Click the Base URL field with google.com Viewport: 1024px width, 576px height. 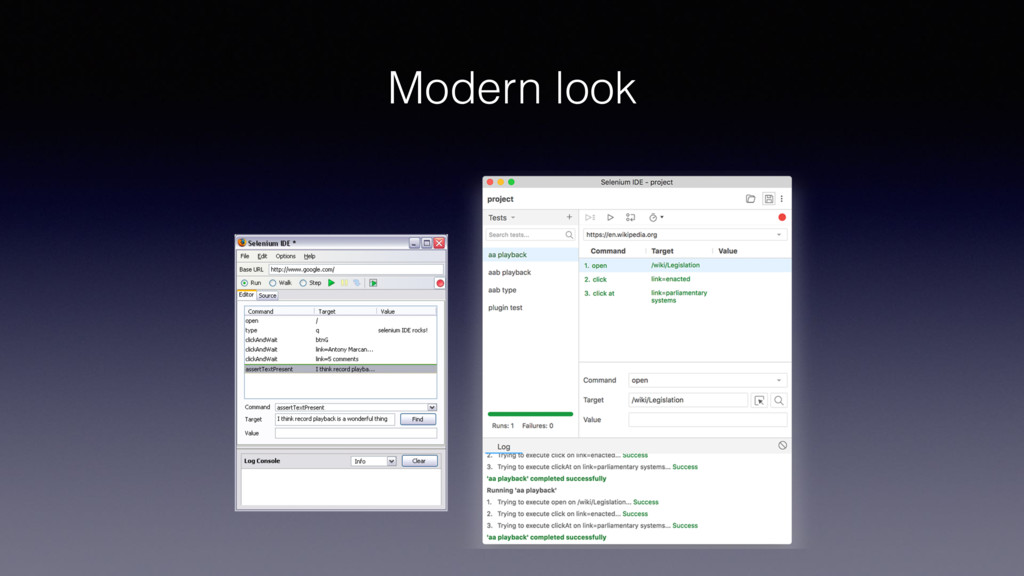pyautogui.click(x=355, y=269)
